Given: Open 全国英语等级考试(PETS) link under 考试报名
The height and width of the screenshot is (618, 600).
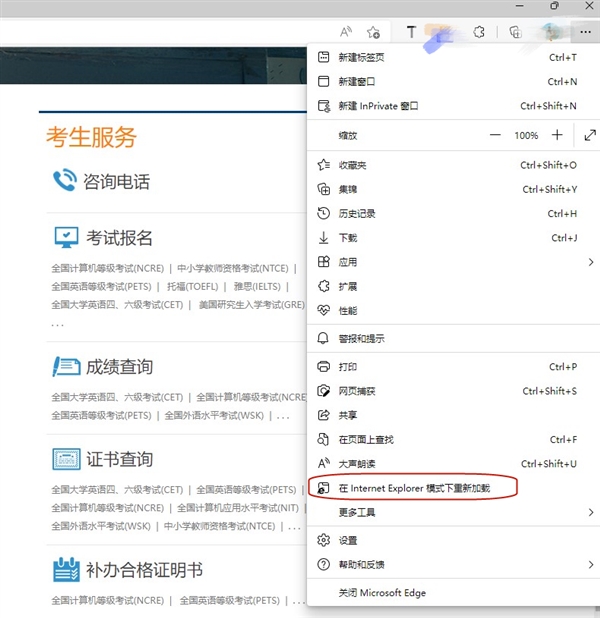Looking at the screenshot, I should pos(101,287).
